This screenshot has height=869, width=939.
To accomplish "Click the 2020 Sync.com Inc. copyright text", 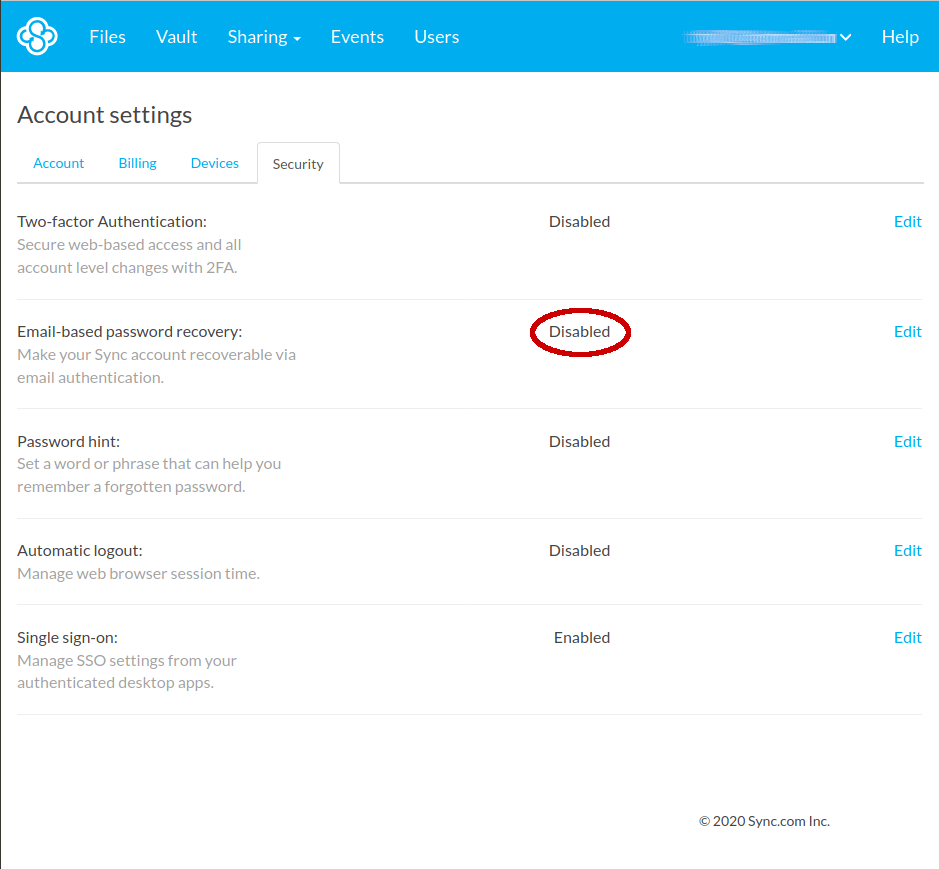I will 764,821.
